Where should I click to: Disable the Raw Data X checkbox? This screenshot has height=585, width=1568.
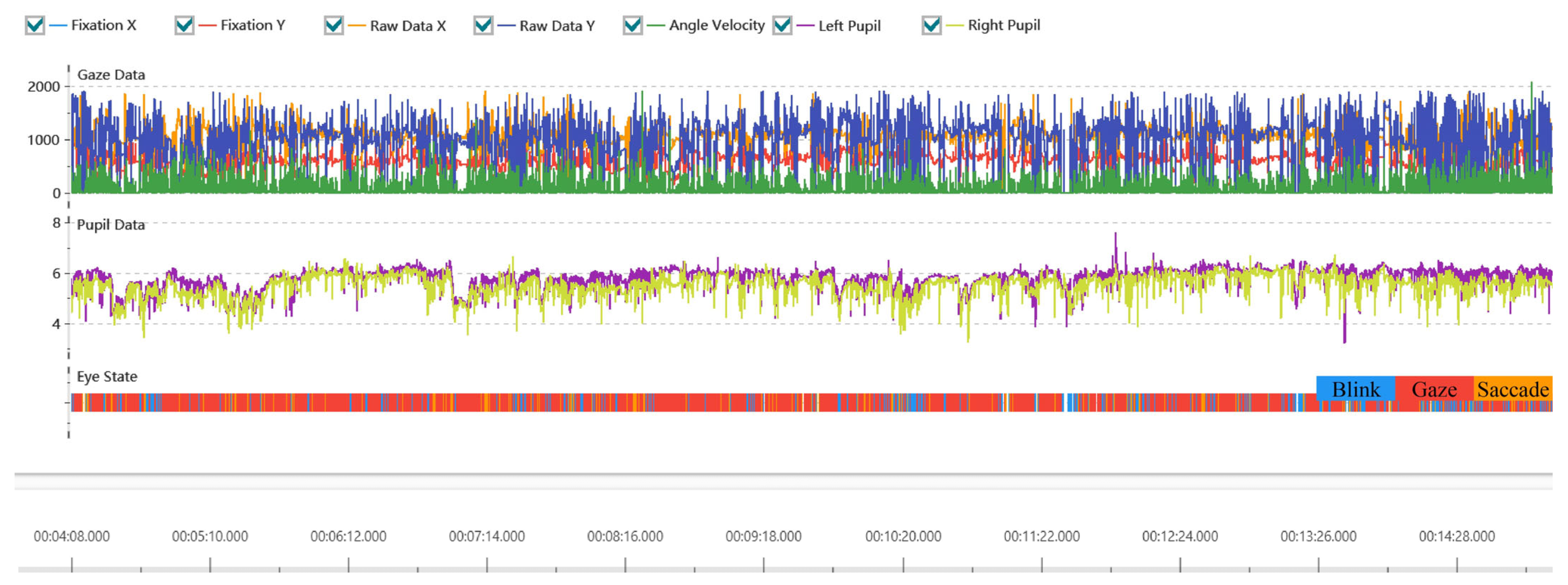334,26
